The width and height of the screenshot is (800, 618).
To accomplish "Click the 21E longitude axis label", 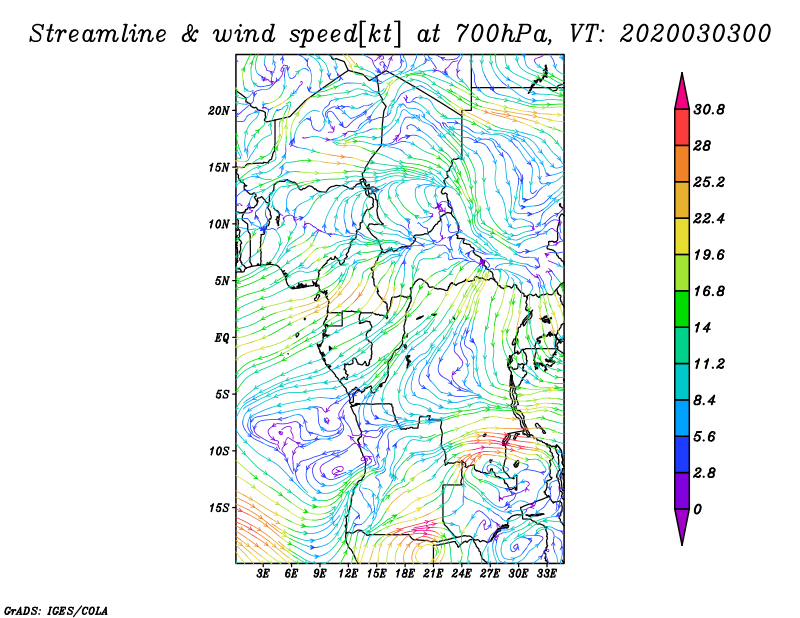I will (434, 574).
